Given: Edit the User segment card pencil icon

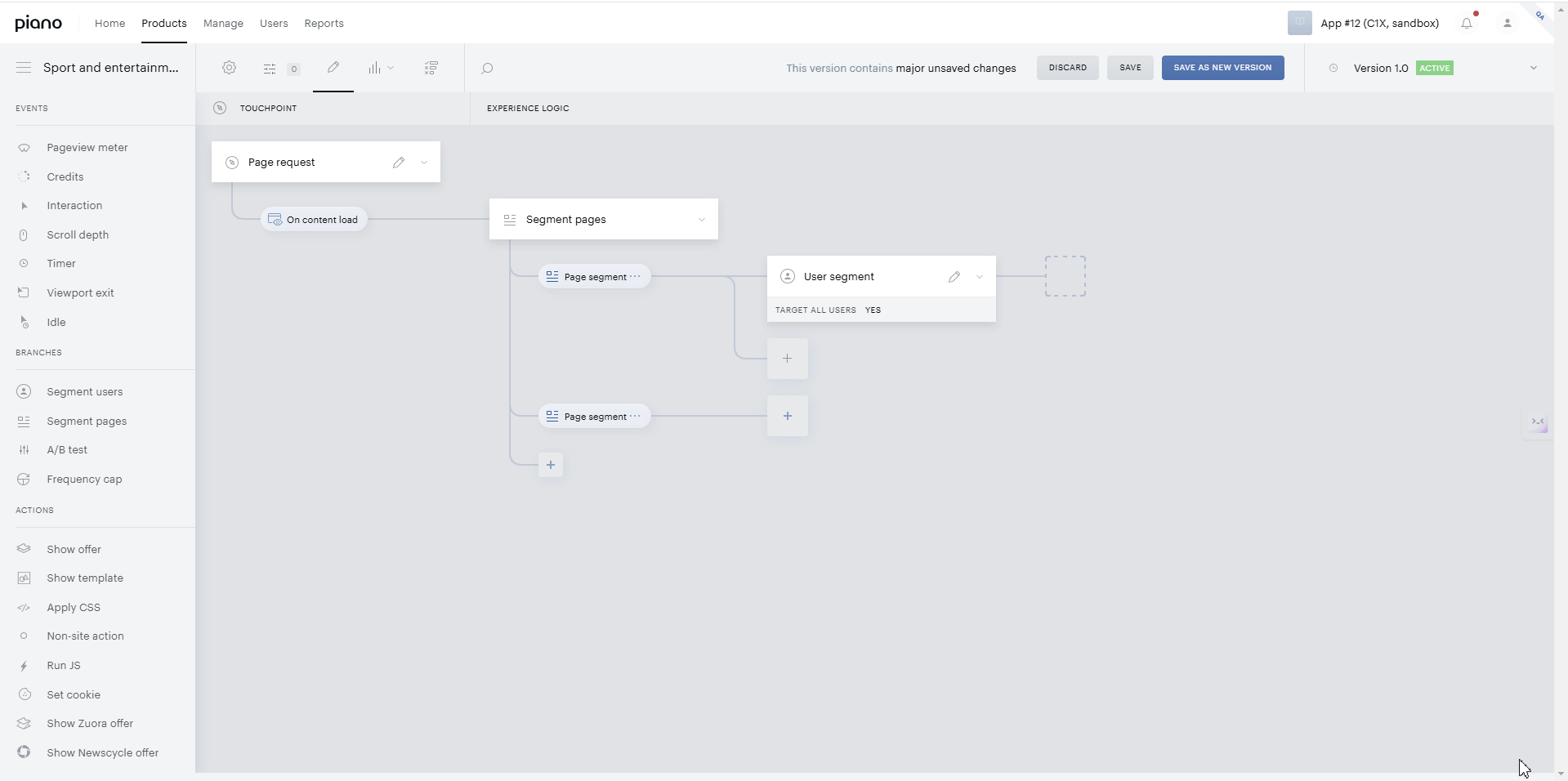Looking at the screenshot, I should point(954,276).
